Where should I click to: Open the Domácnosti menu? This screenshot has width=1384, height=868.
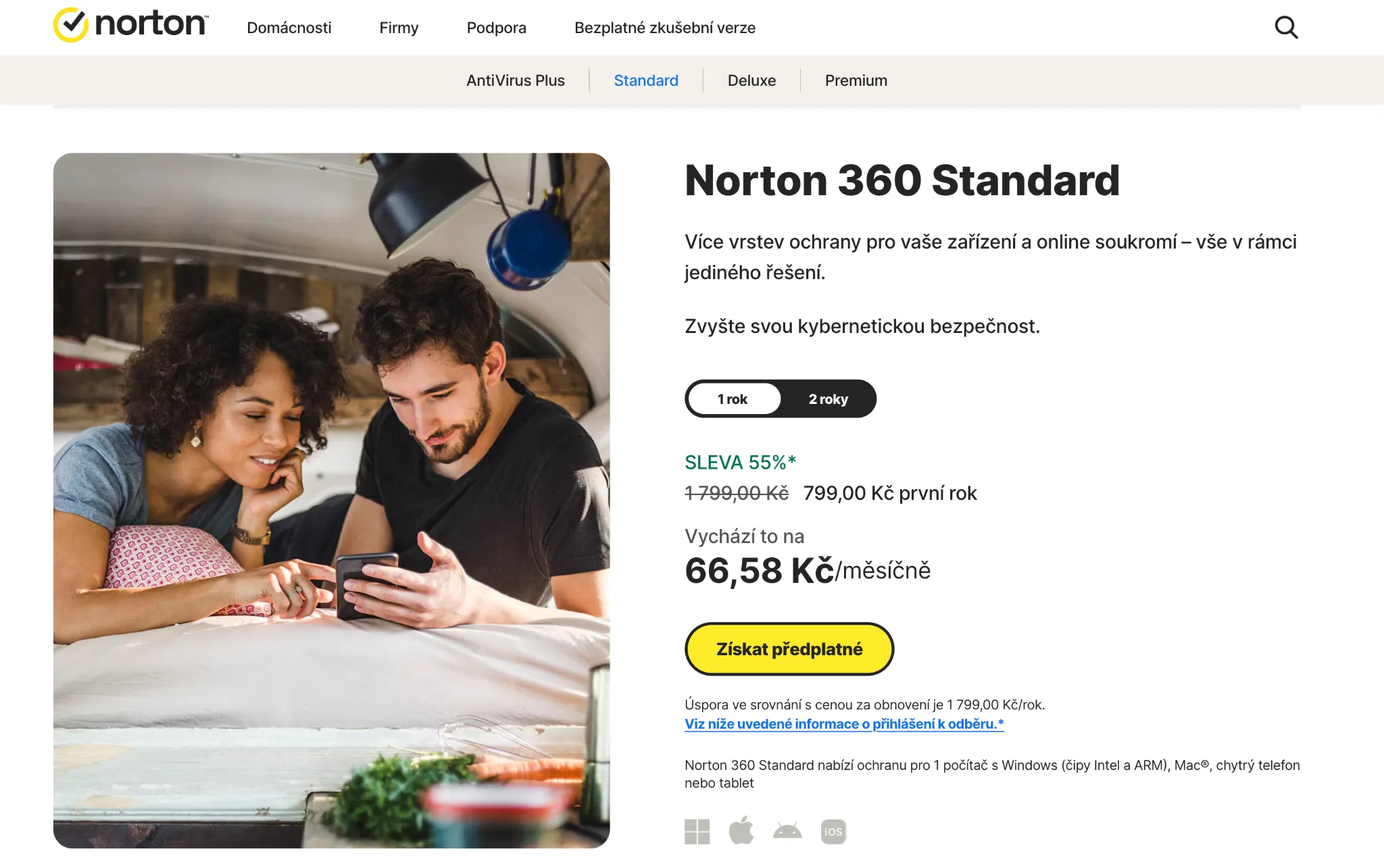(289, 28)
